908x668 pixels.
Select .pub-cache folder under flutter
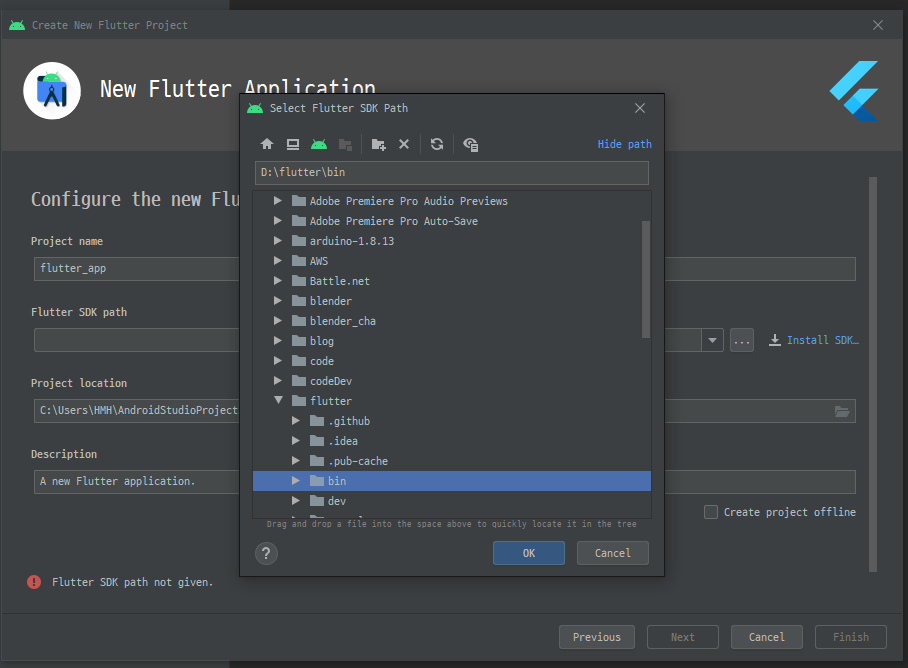tap(358, 461)
